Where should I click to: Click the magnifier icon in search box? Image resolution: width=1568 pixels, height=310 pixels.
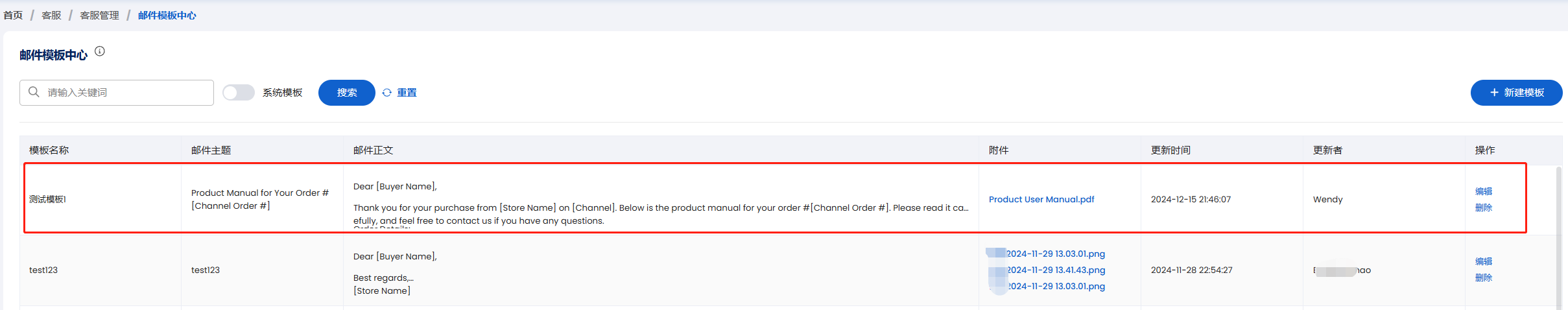pos(34,92)
